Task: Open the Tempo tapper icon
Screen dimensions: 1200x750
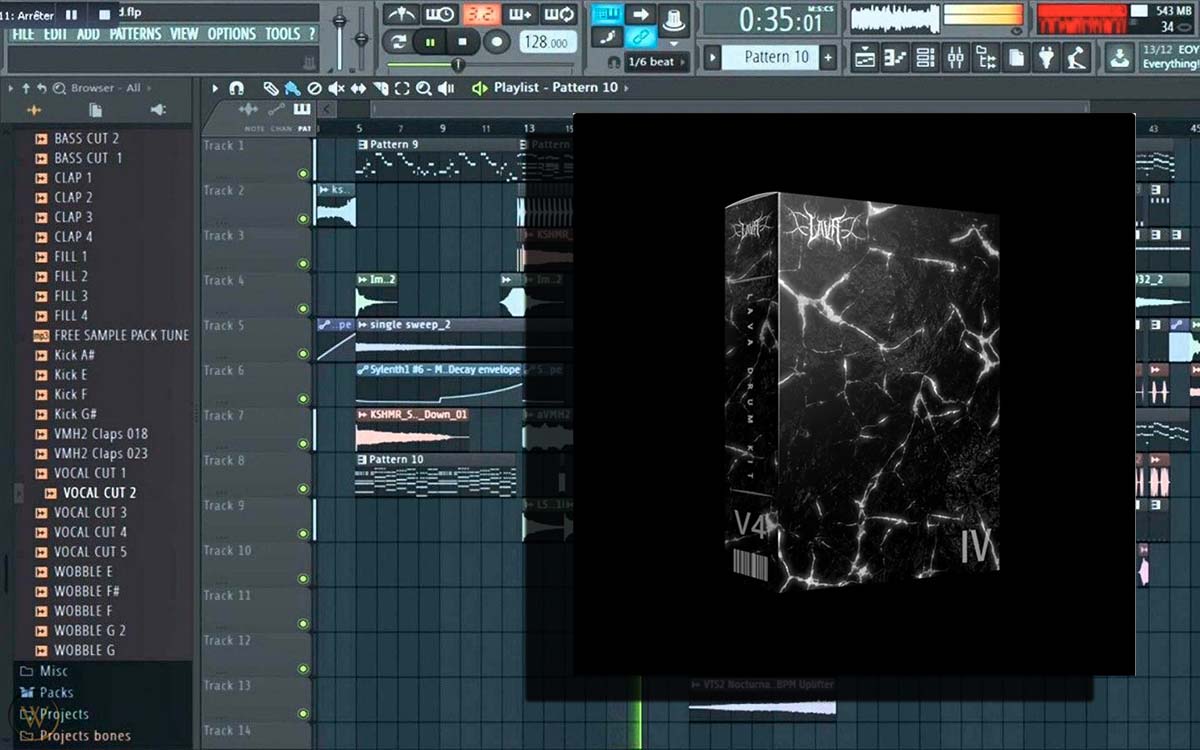Action: pos(1077,58)
